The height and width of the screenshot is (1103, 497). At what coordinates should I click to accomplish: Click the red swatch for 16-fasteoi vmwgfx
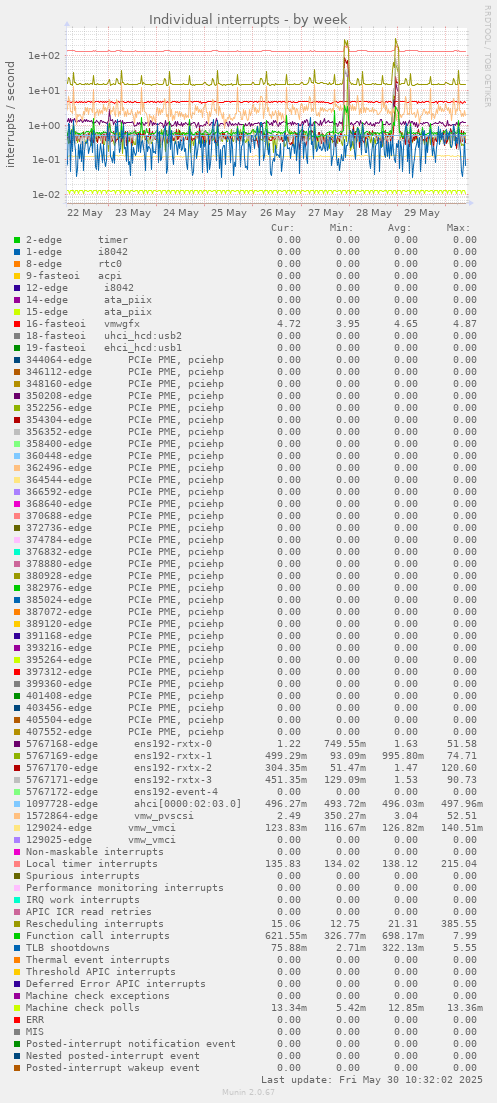[x=17, y=324]
